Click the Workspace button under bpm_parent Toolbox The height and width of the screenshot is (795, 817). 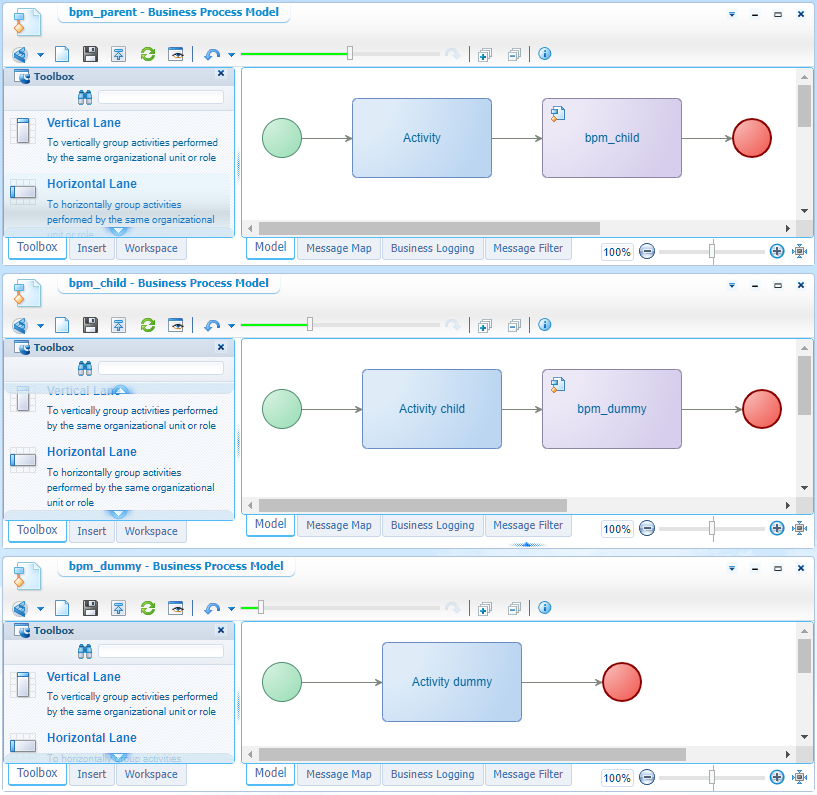point(150,247)
